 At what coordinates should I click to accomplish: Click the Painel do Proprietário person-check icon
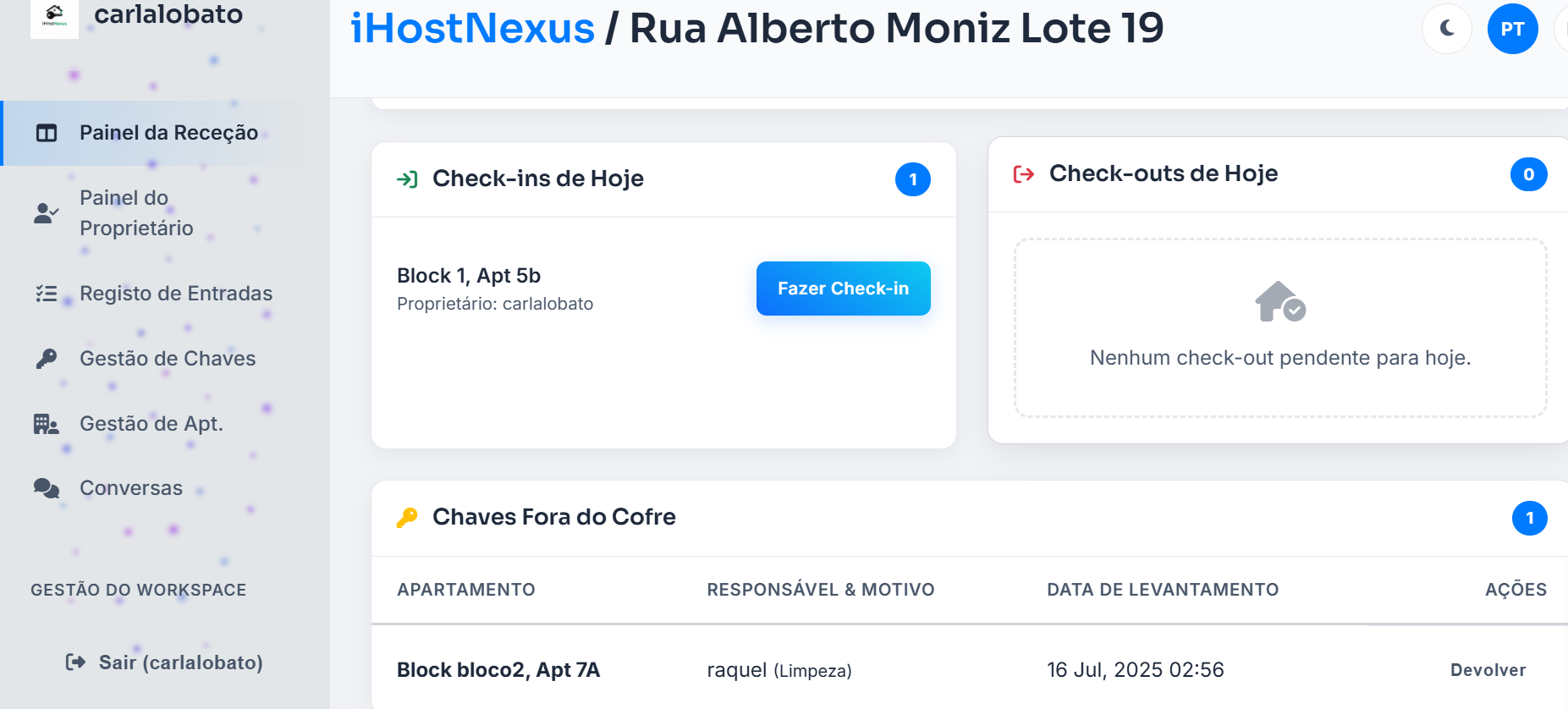click(47, 212)
